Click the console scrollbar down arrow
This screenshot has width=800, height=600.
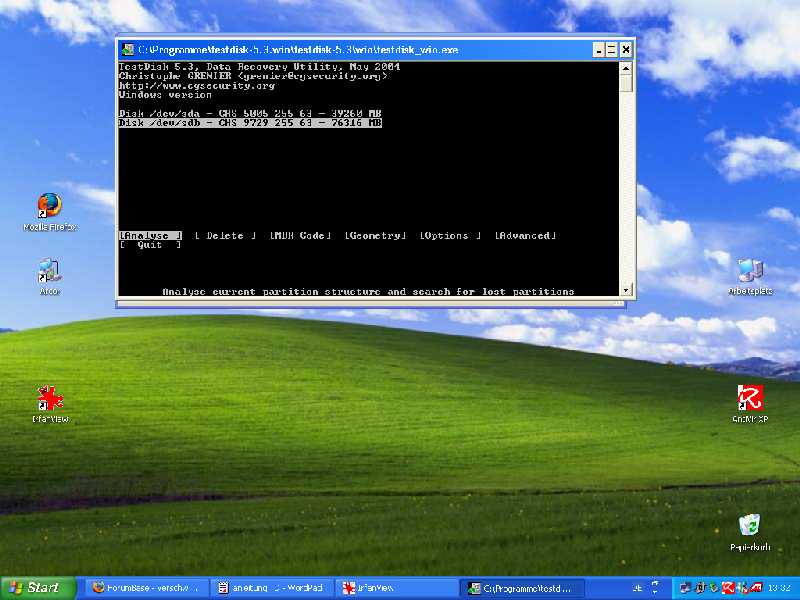point(626,290)
